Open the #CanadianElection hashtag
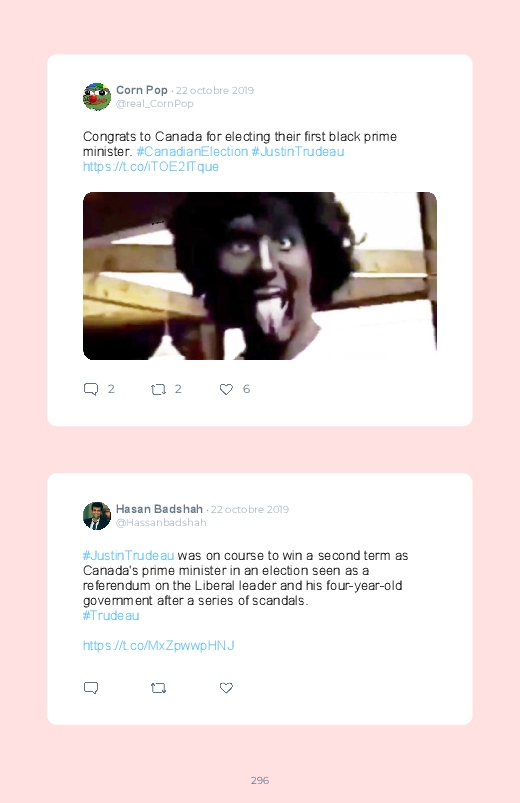Image resolution: width=520 pixels, height=803 pixels. (x=192, y=152)
